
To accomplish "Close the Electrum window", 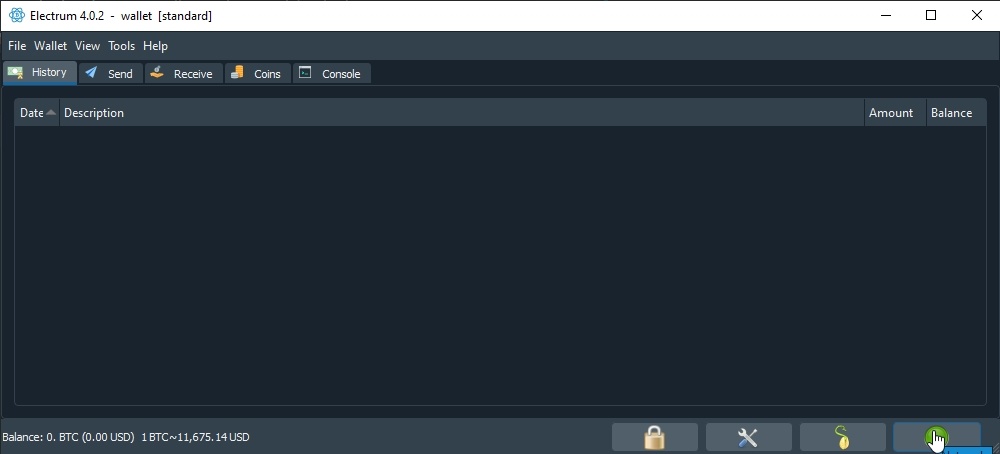I will point(976,15).
